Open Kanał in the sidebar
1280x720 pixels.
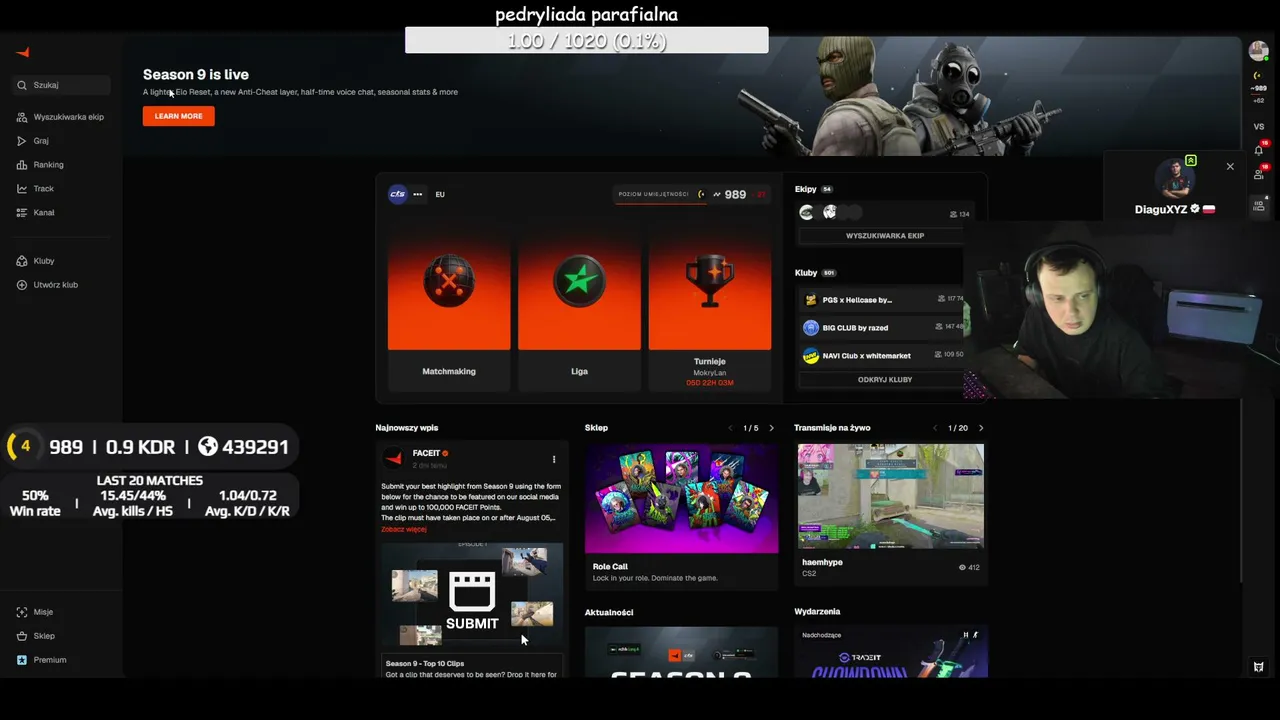click(x=36, y=213)
